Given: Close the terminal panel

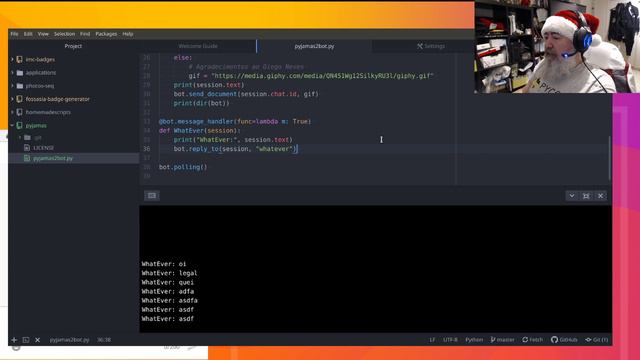Looking at the screenshot, I should pyautogui.click(x=600, y=196).
